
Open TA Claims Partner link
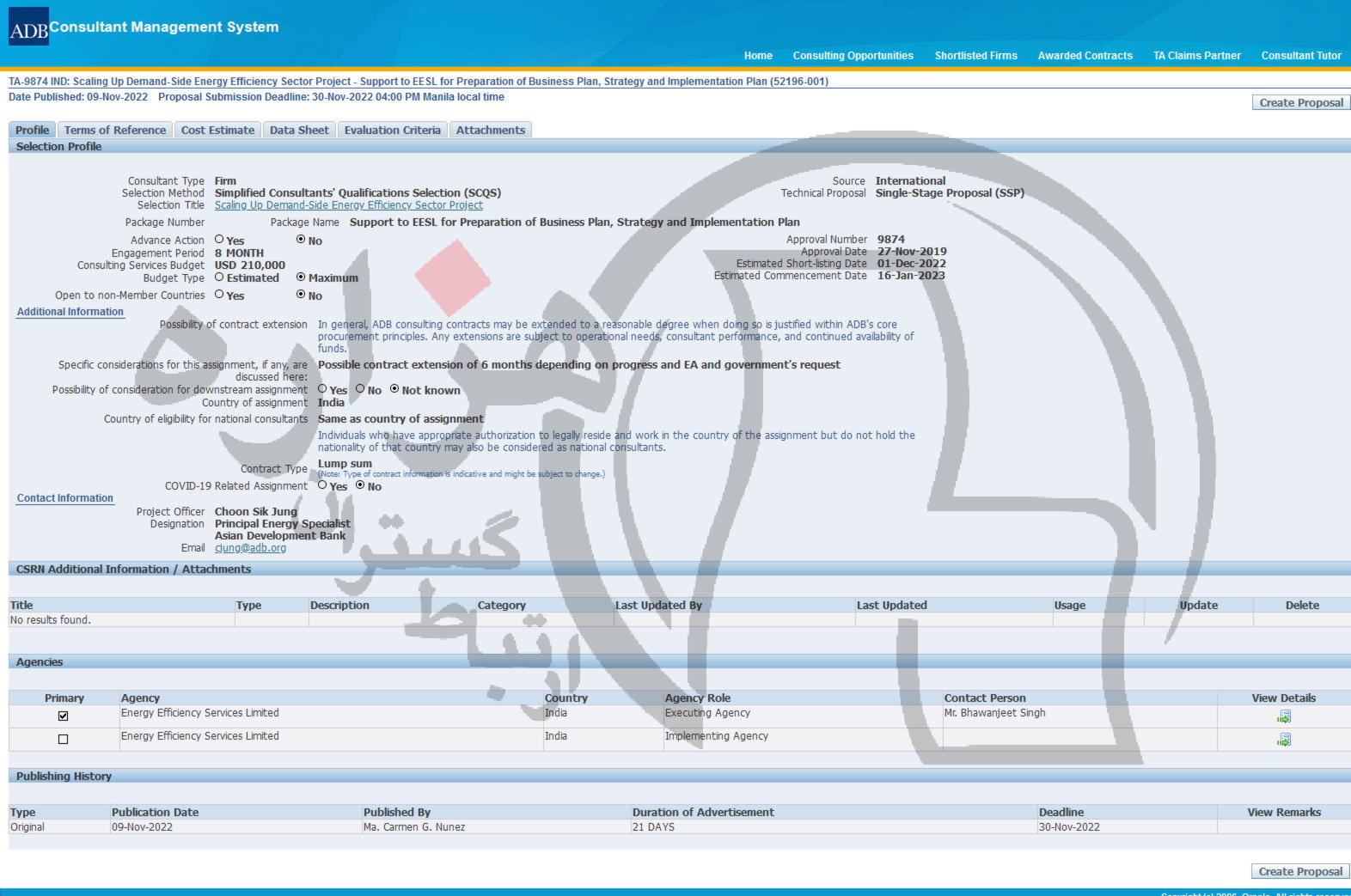(x=1197, y=56)
